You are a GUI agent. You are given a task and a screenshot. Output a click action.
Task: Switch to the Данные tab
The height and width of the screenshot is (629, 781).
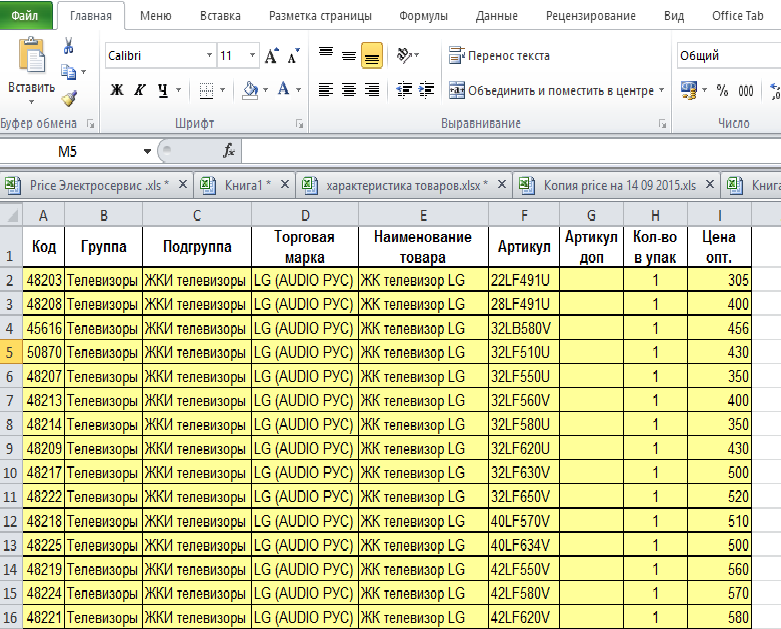click(497, 16)
